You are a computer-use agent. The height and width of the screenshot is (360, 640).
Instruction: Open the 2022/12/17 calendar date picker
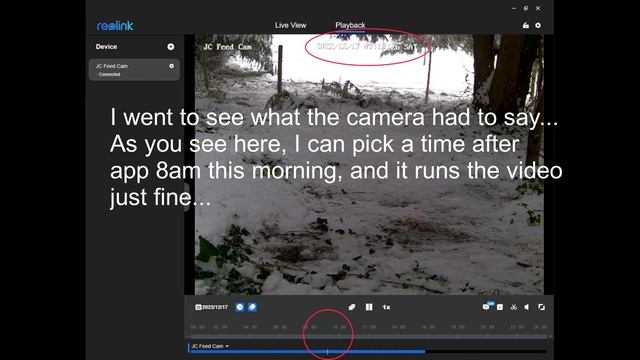tap(211, 307)
